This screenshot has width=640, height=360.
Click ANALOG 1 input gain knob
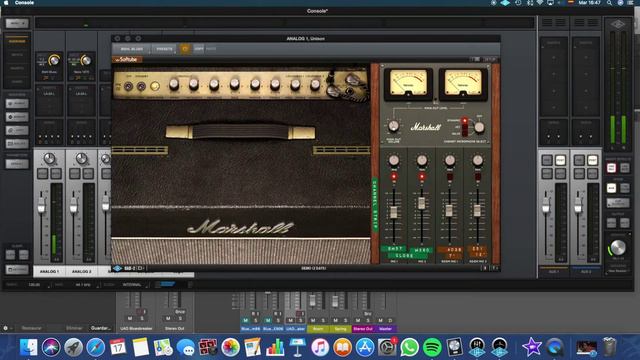(x=54, y=61)
